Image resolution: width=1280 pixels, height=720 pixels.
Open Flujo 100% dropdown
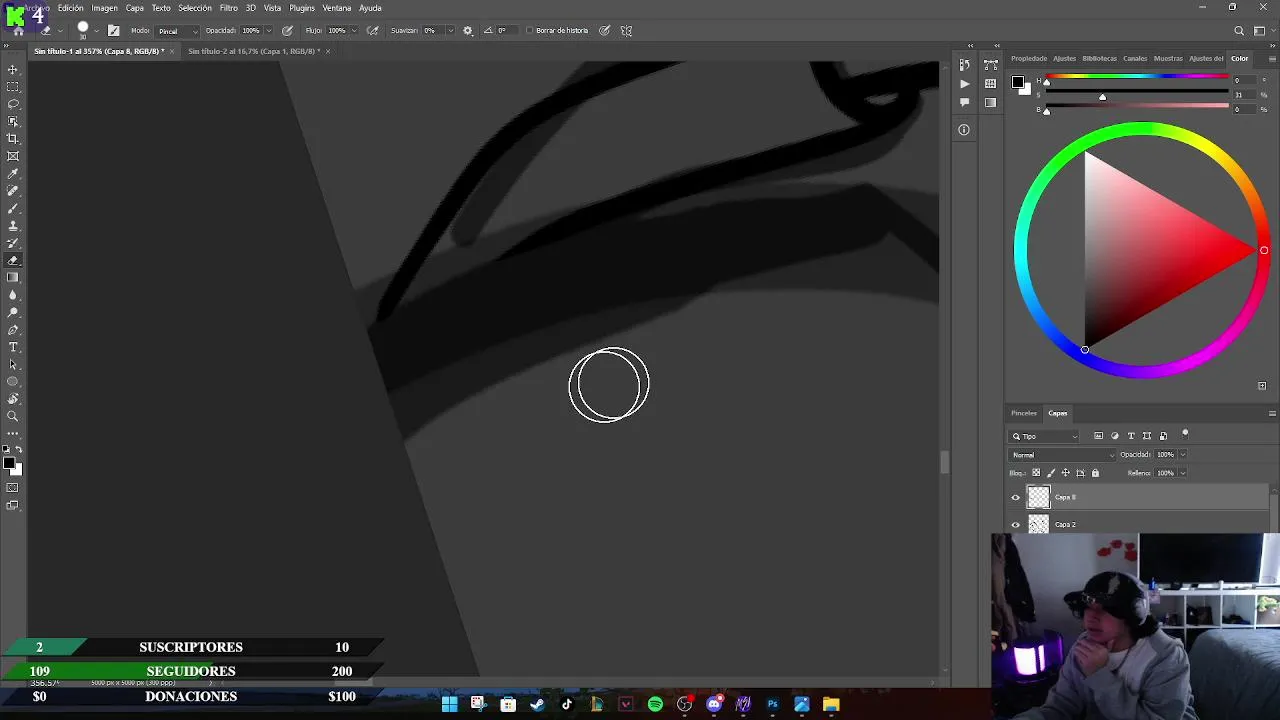click(x=354, y=31)
